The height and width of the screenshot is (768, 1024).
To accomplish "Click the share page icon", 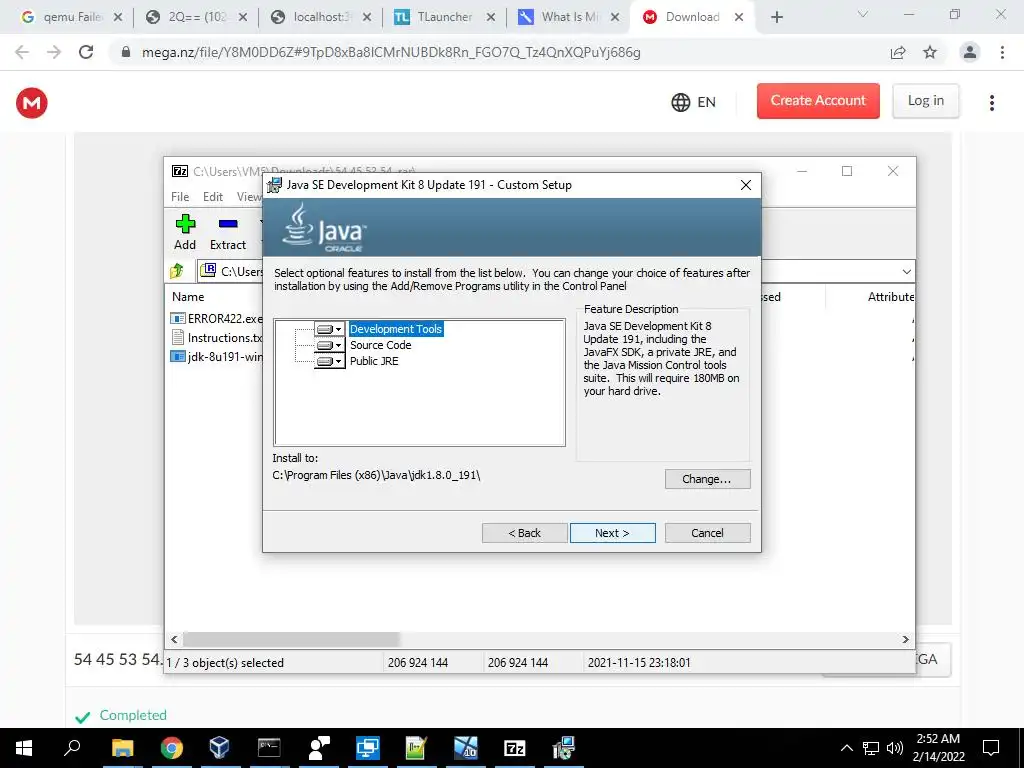I will (x=898, y=52).
